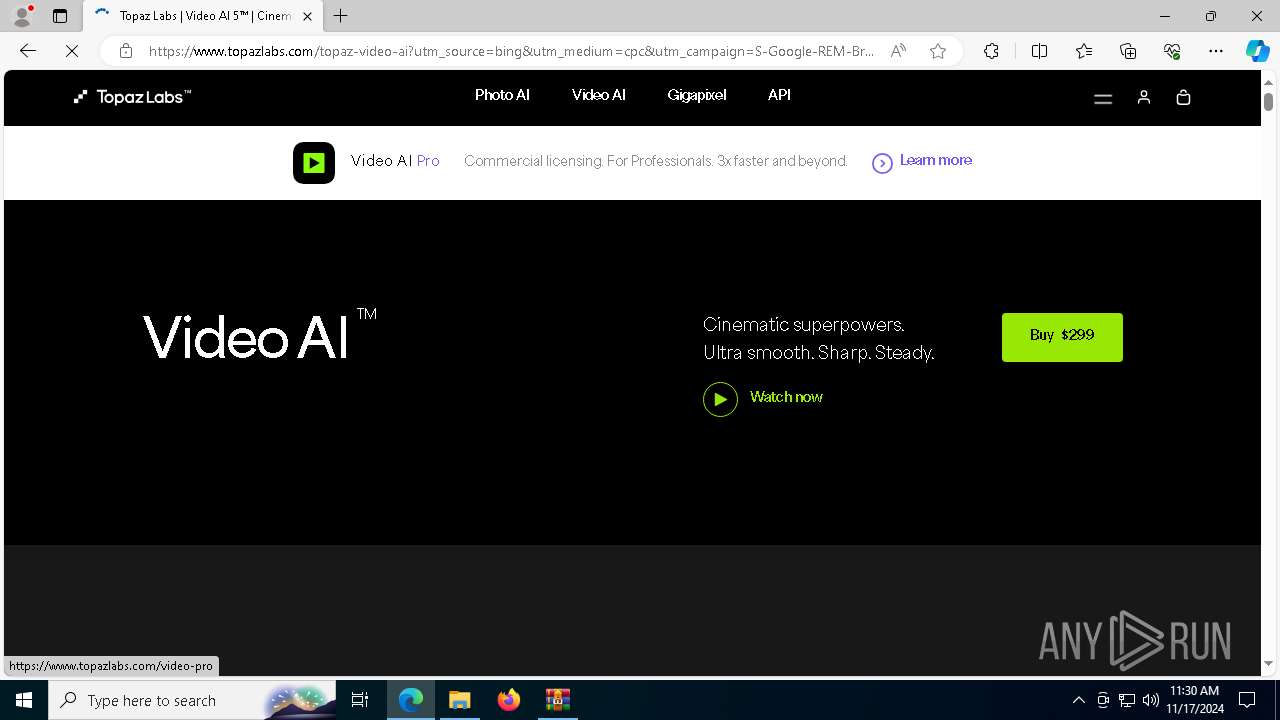Open the Copilot sidebar icon
Image resolution: width=1280 pixels, height=720 pixels.
1257,51
